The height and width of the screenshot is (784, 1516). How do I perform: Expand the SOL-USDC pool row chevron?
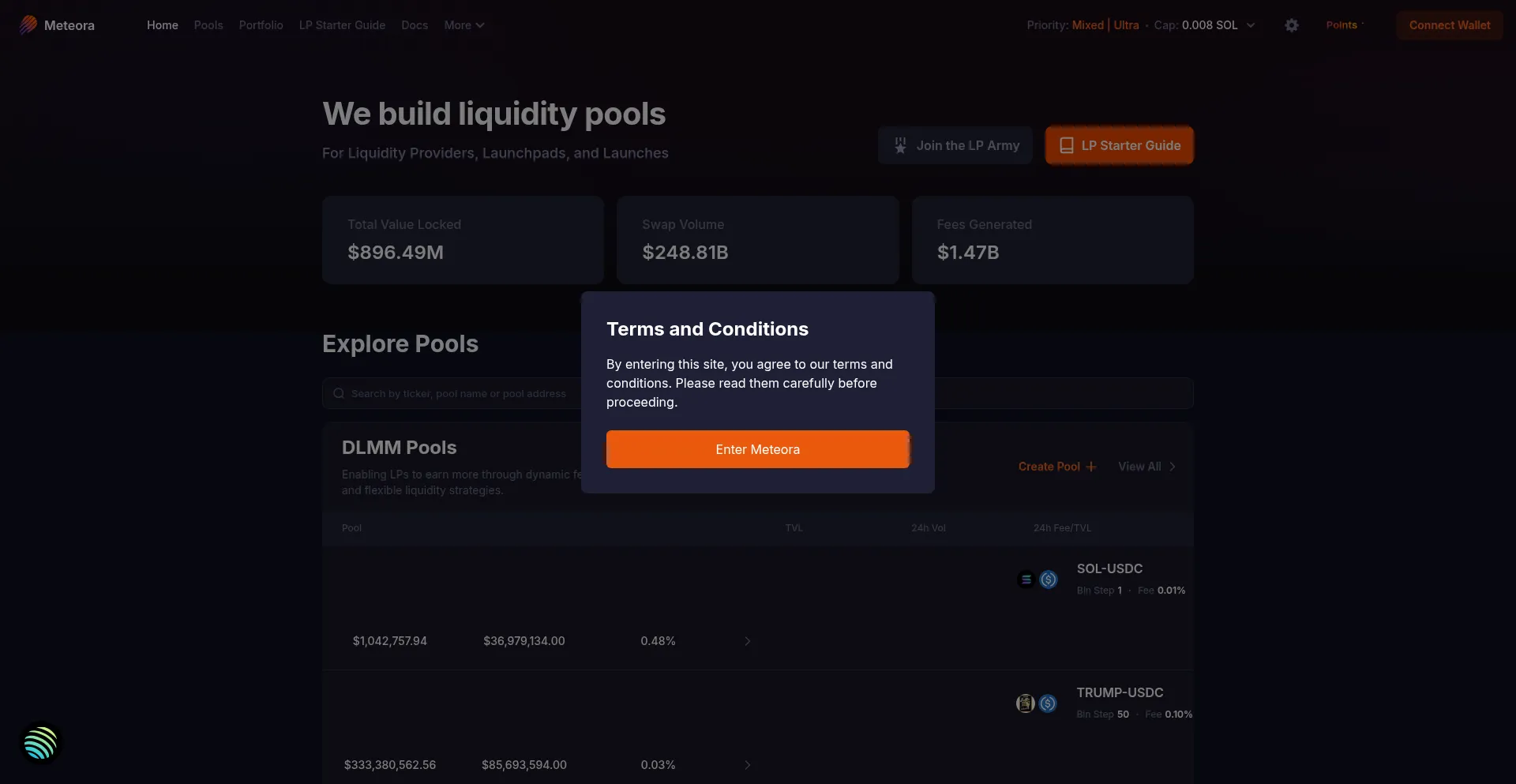[x=747, y=641]
